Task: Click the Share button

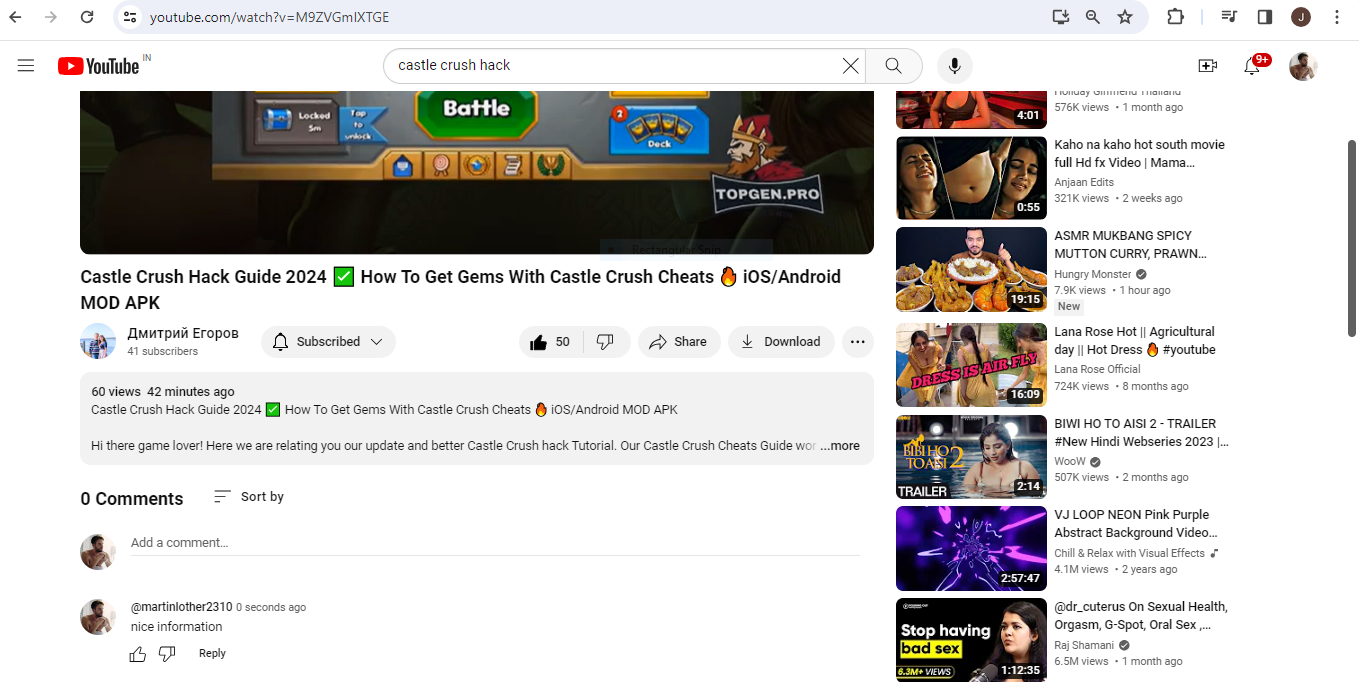Action: coord(679,342)
